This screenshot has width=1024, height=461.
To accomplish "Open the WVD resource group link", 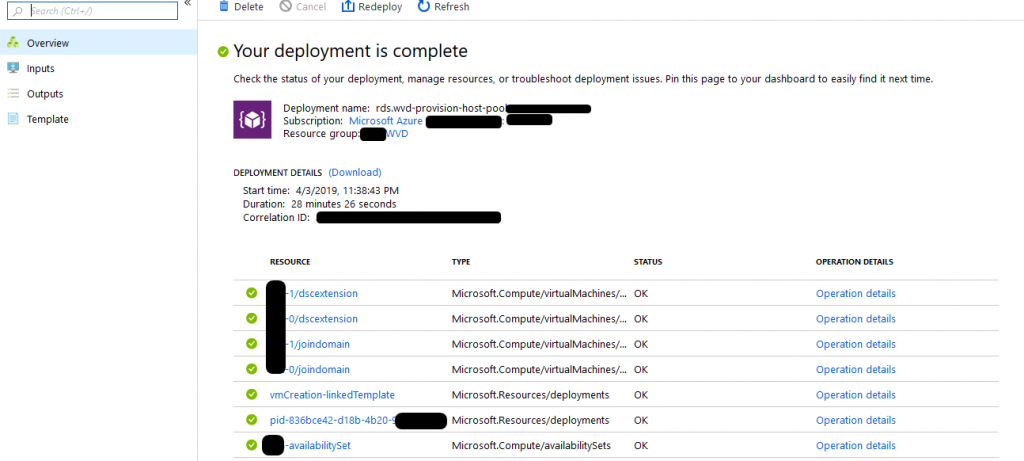I will coord(398,134).
